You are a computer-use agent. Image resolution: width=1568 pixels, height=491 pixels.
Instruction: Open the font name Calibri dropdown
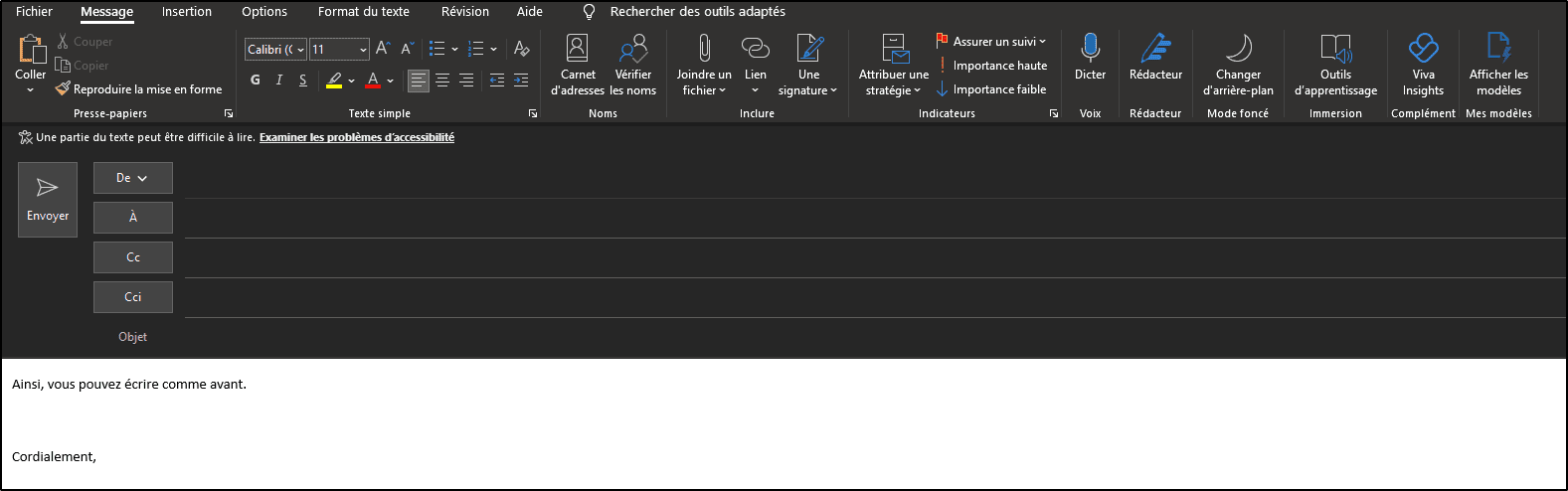(x=300, y=50)
